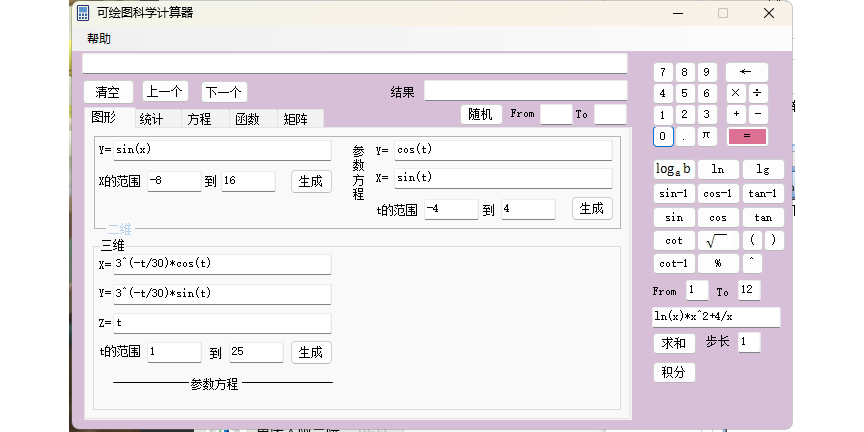Click the 结果 result field
864x432 pixels.
(526, 91)
